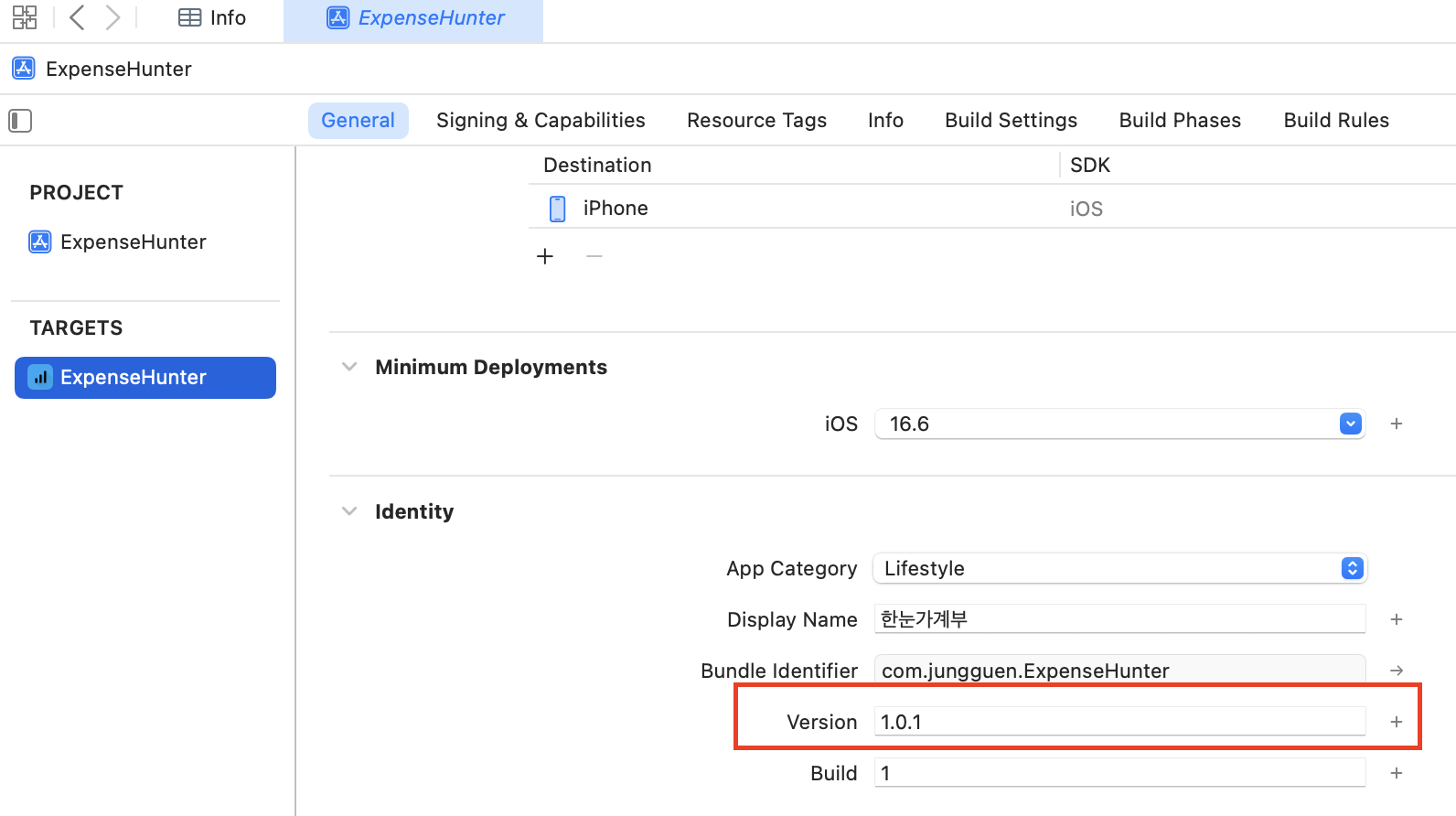Click the TARGETS heading
The height and width of the screenshot is (816, 1456).
(x=76, y=328)
